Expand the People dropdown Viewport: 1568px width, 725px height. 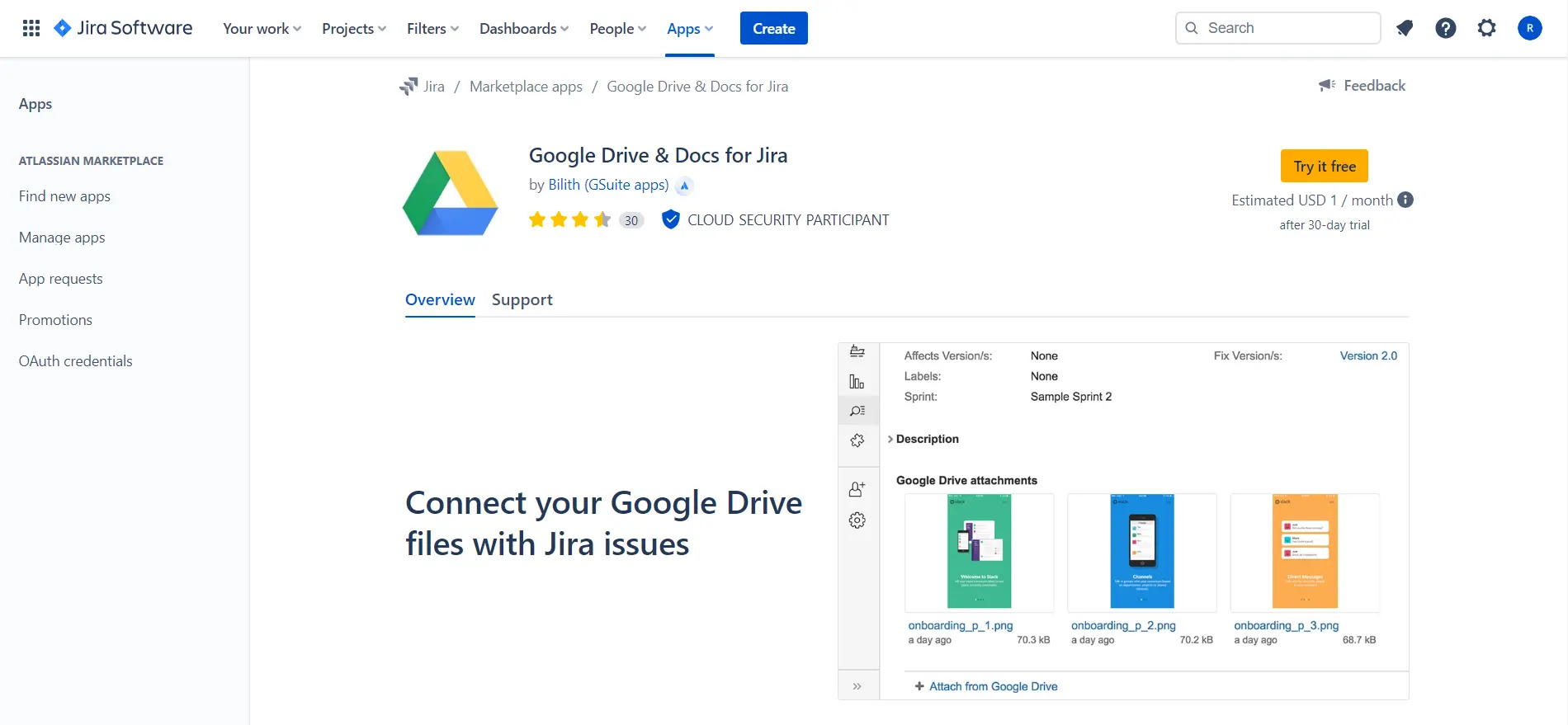tap(618, 29)
